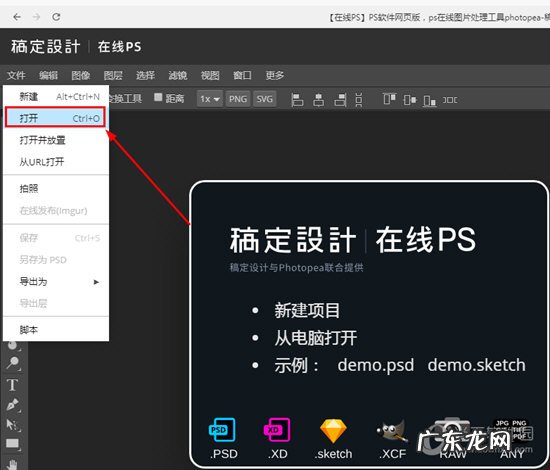This screenshot has width=550, height=470.
Task: Select the Type (T) tool
Action: pos(13,385)
